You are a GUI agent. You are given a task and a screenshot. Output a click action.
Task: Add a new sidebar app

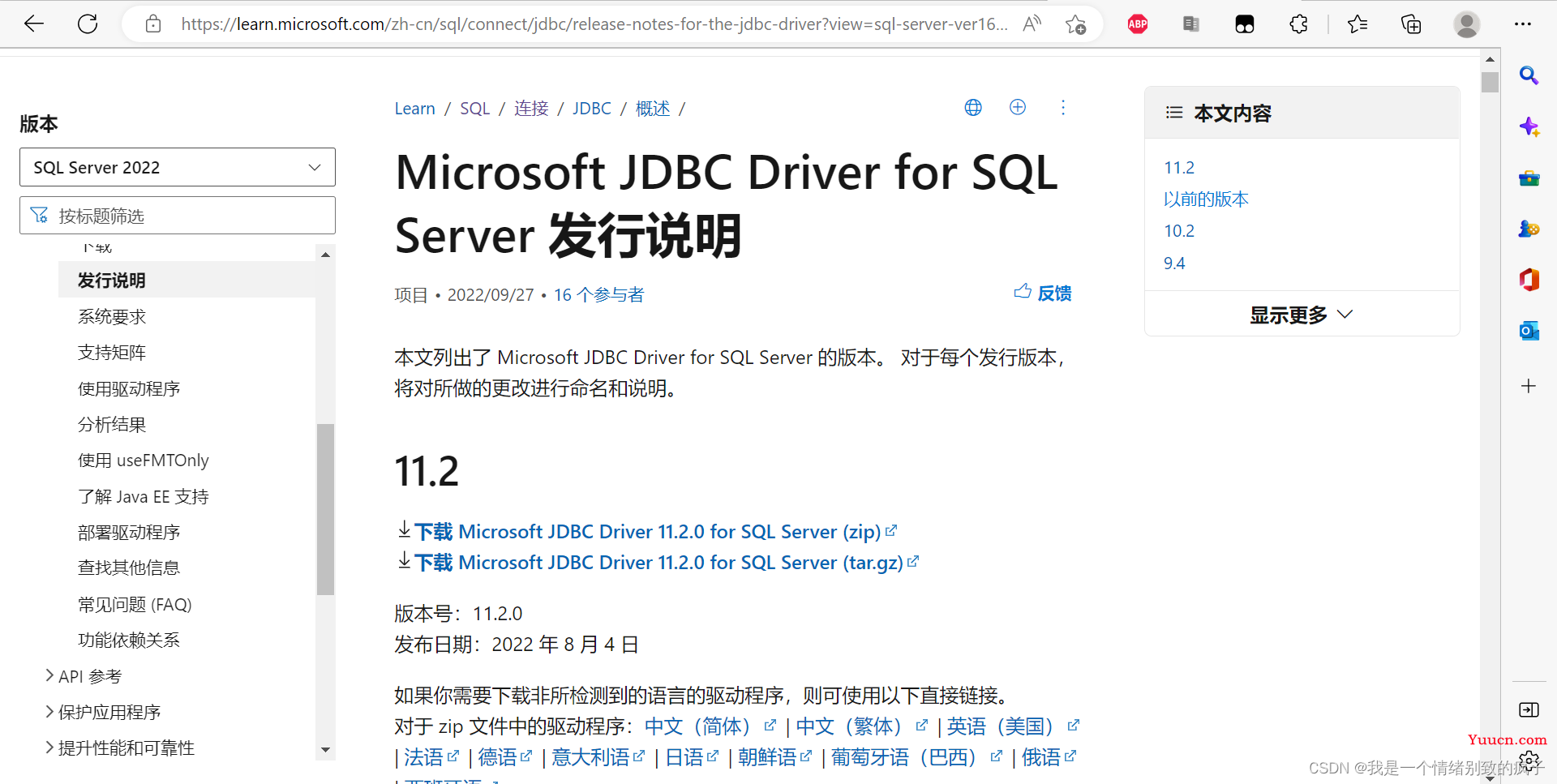click(x=1529, y=386)
